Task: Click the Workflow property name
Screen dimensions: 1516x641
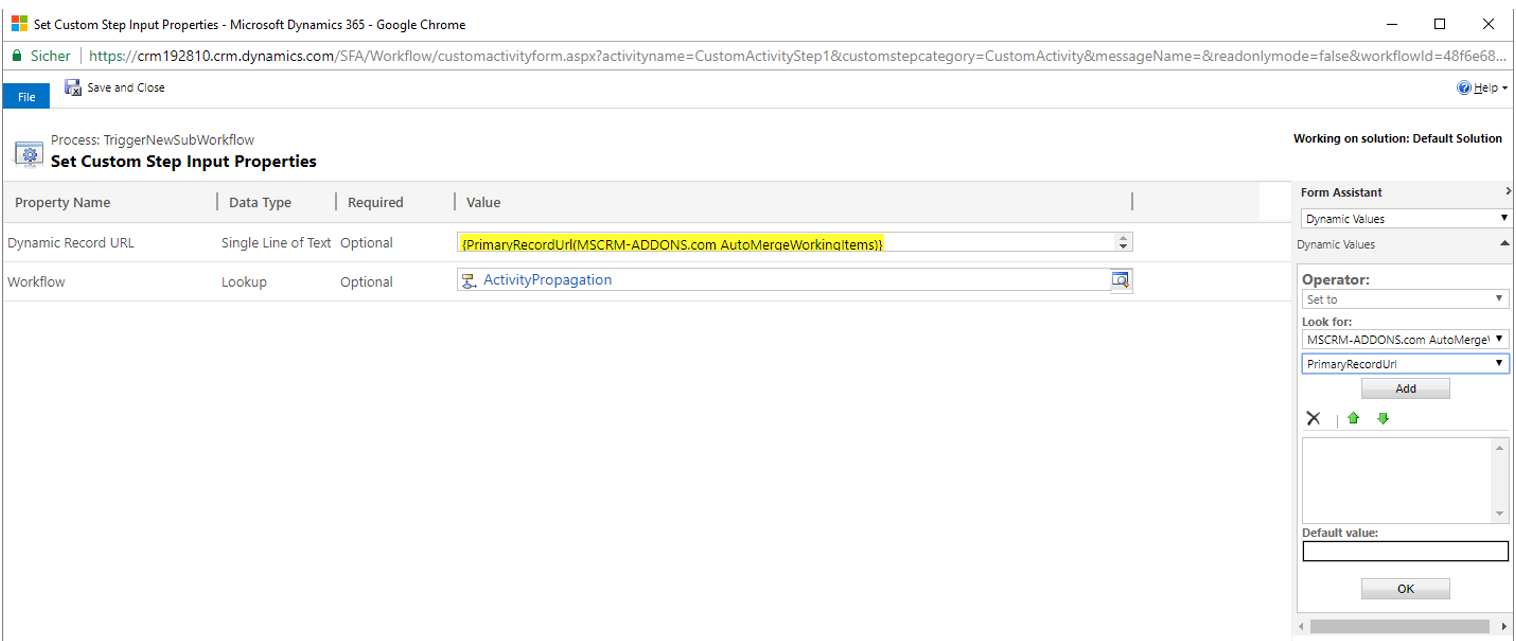Action: coord(36,282)
